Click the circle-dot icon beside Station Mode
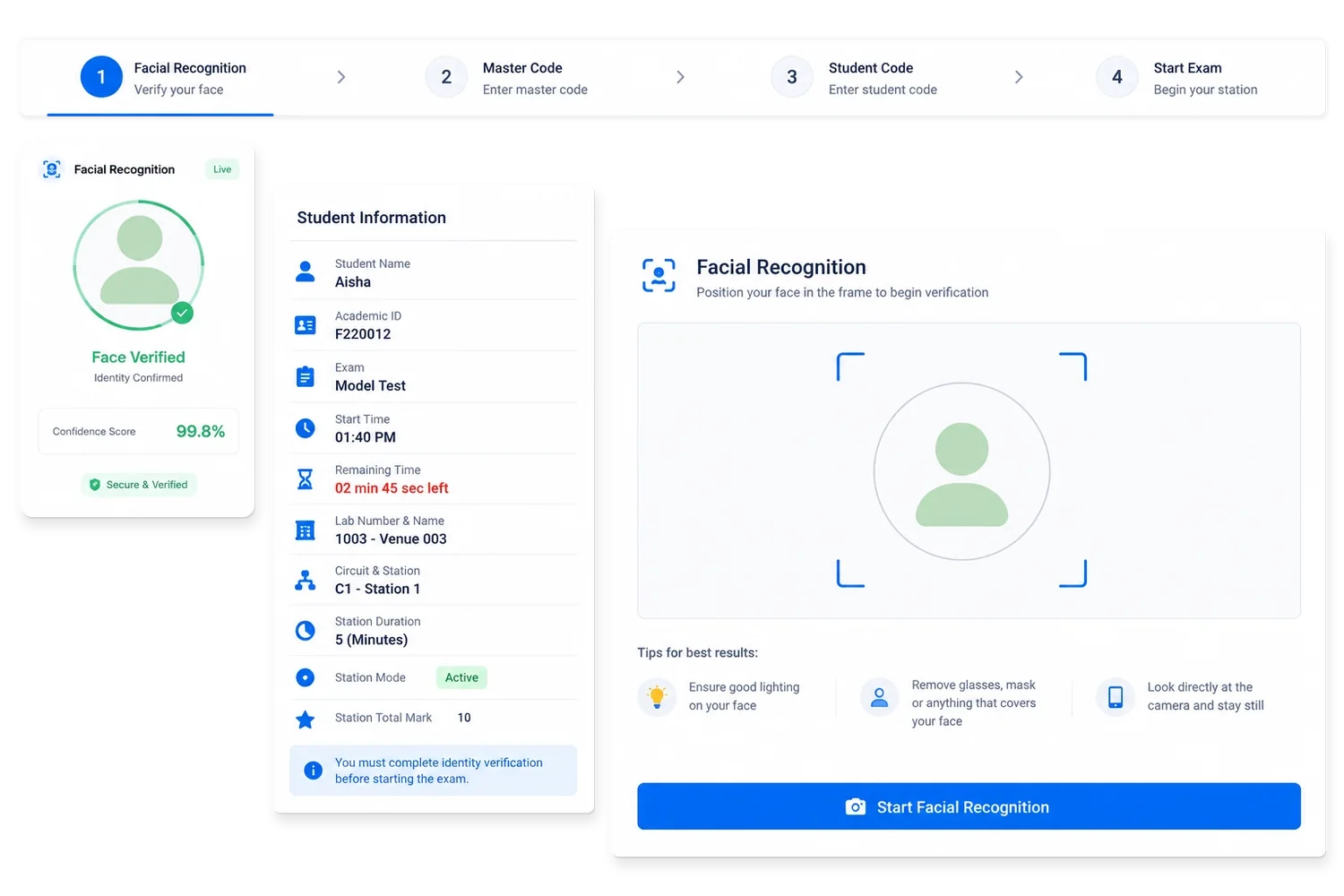Viewport: 1344px width, 896px height. [306, 677]
